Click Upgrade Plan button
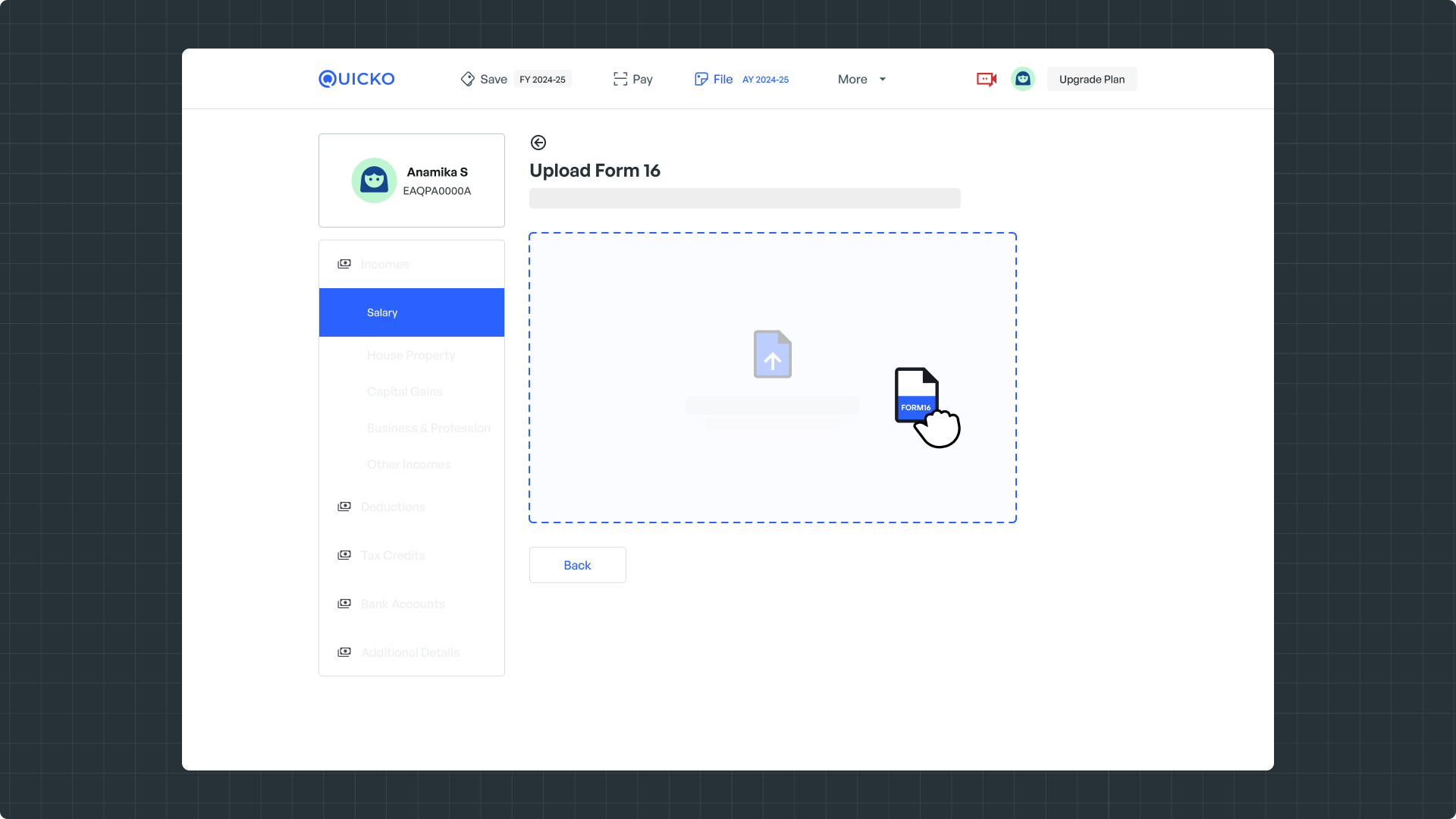 (x=1091, y=79)
